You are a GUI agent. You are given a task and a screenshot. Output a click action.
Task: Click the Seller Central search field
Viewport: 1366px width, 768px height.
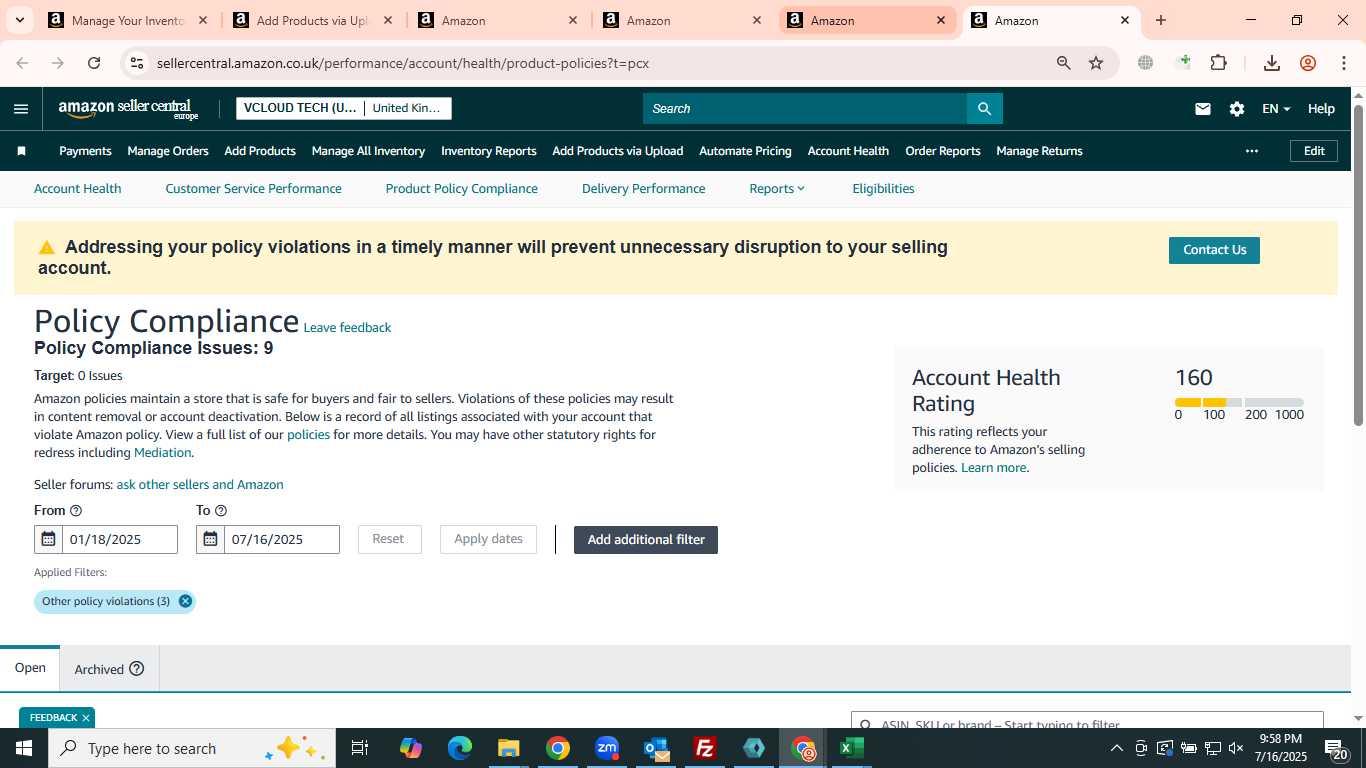[x=805, y=109]
